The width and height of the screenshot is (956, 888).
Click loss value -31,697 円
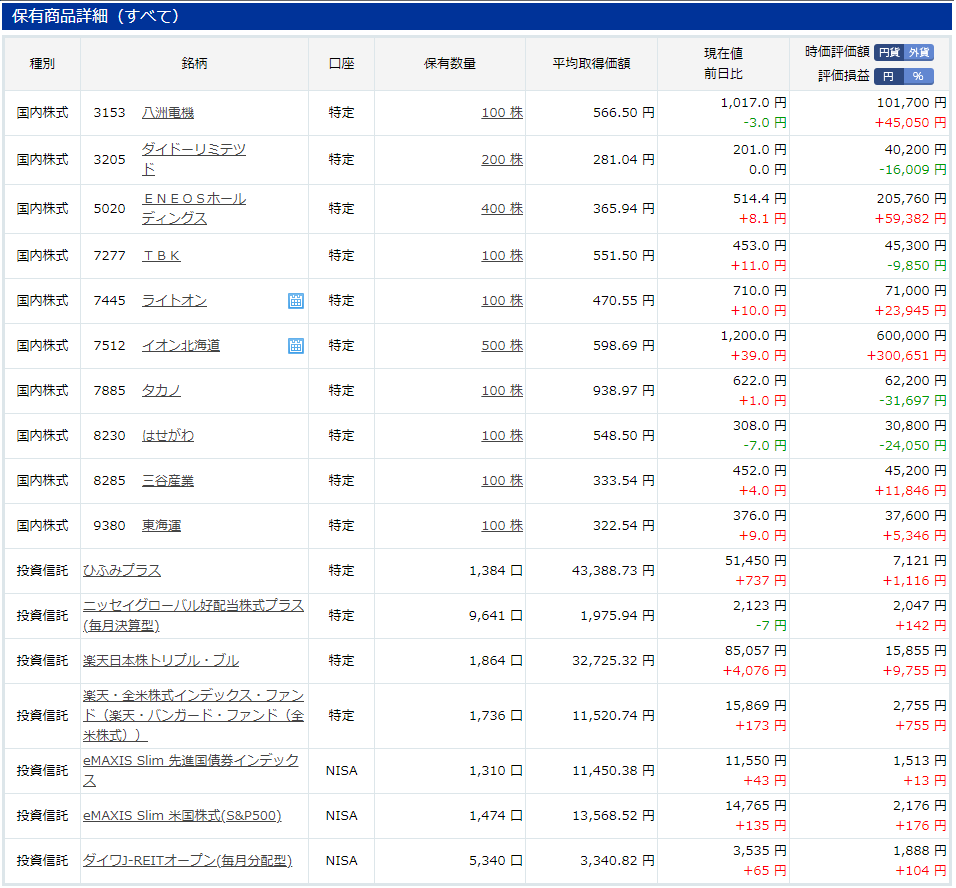[913, 401]
